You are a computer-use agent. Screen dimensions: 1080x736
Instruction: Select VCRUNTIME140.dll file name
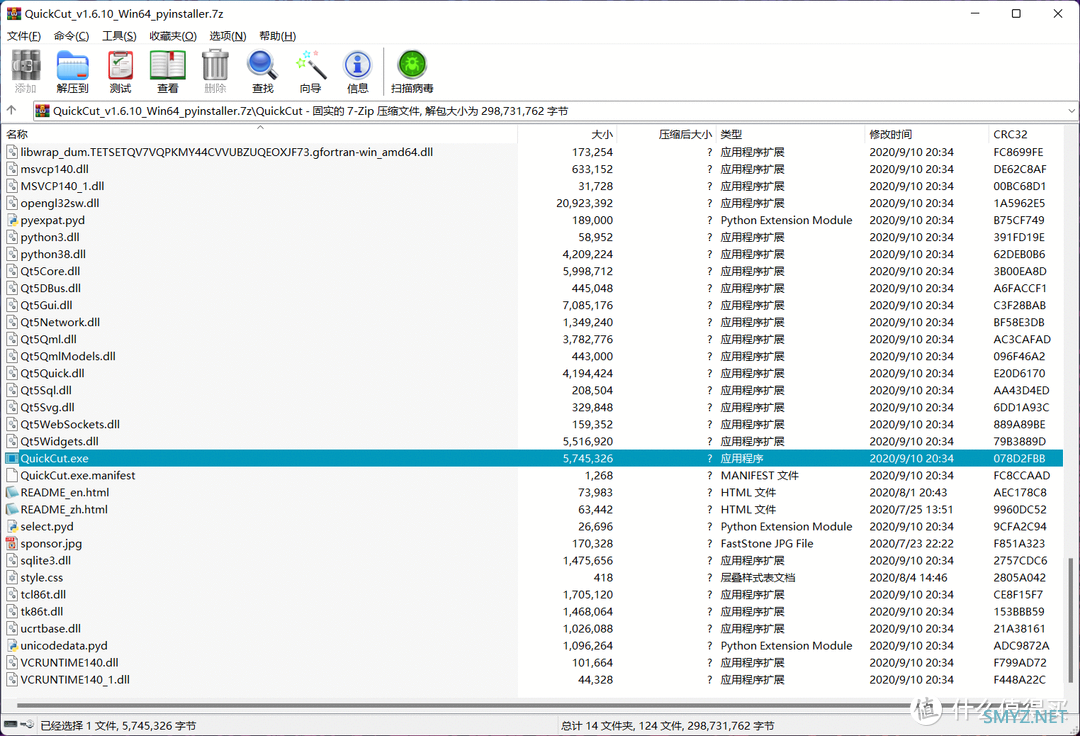point(70,663)
